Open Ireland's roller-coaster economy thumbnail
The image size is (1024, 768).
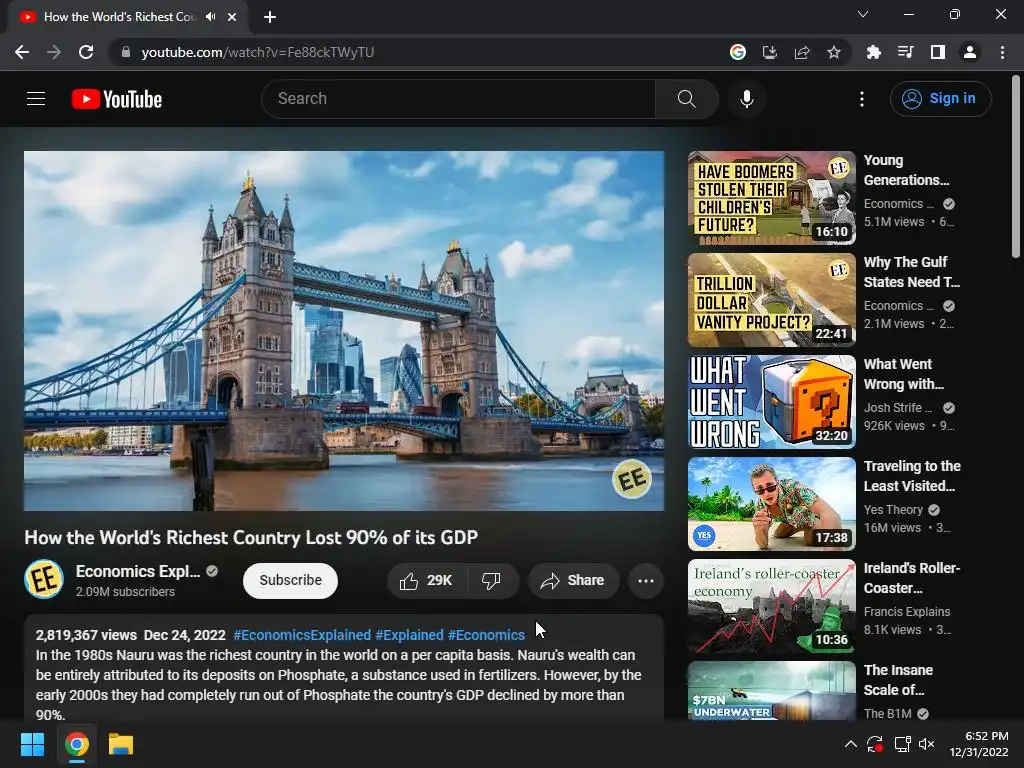point(771,605)
